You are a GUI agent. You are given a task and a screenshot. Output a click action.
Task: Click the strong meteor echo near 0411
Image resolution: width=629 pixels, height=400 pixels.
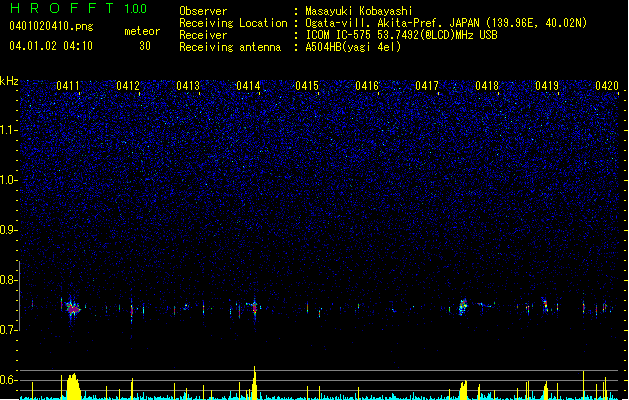click(73, 308)
